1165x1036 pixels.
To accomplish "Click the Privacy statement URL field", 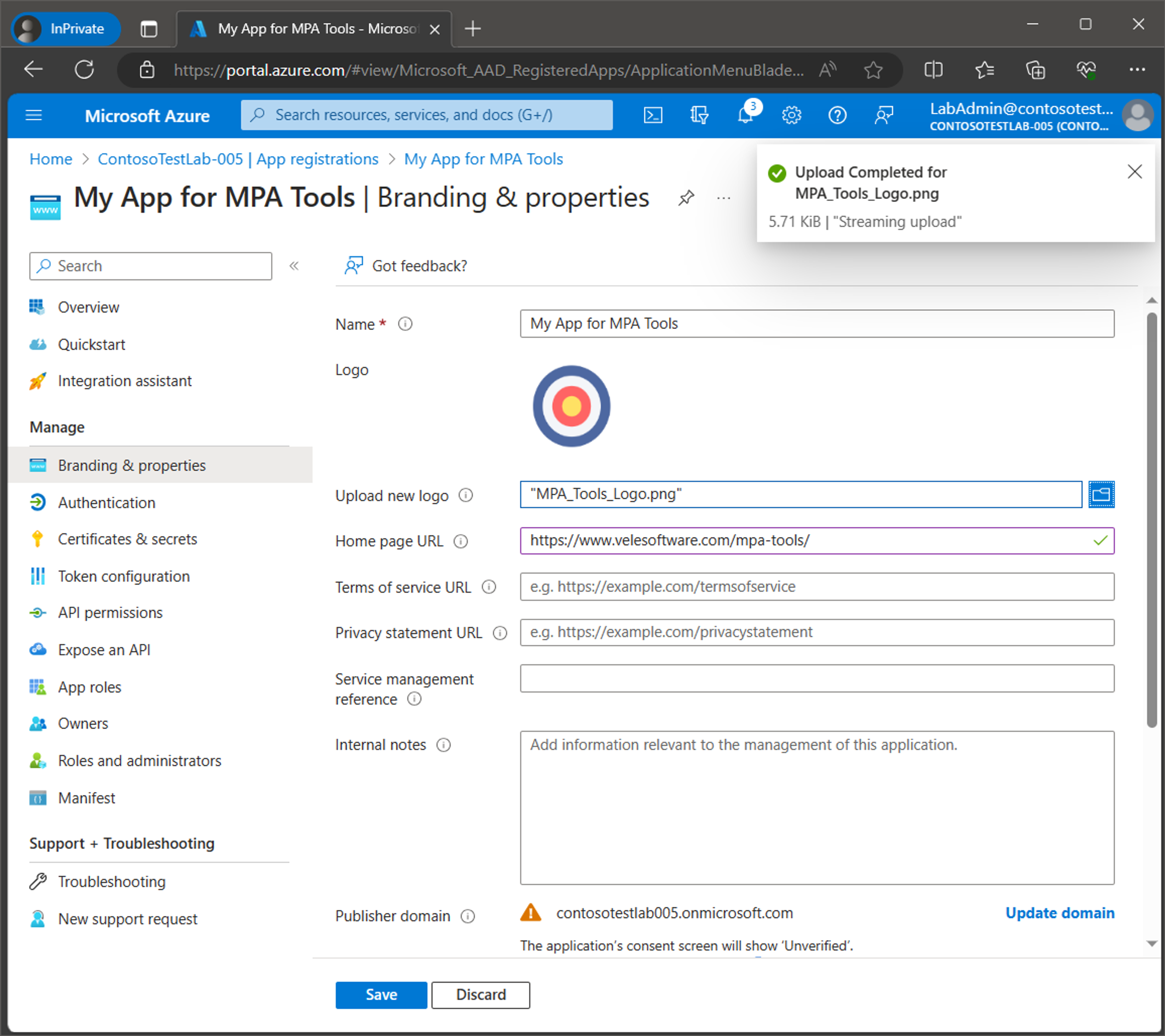I will coord(817,632).
